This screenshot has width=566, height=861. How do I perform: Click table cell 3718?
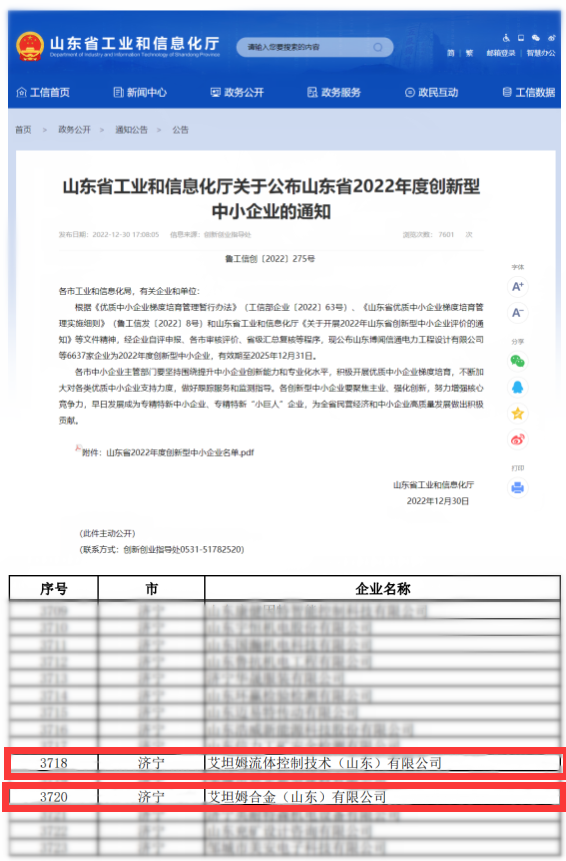coord(53,763)
